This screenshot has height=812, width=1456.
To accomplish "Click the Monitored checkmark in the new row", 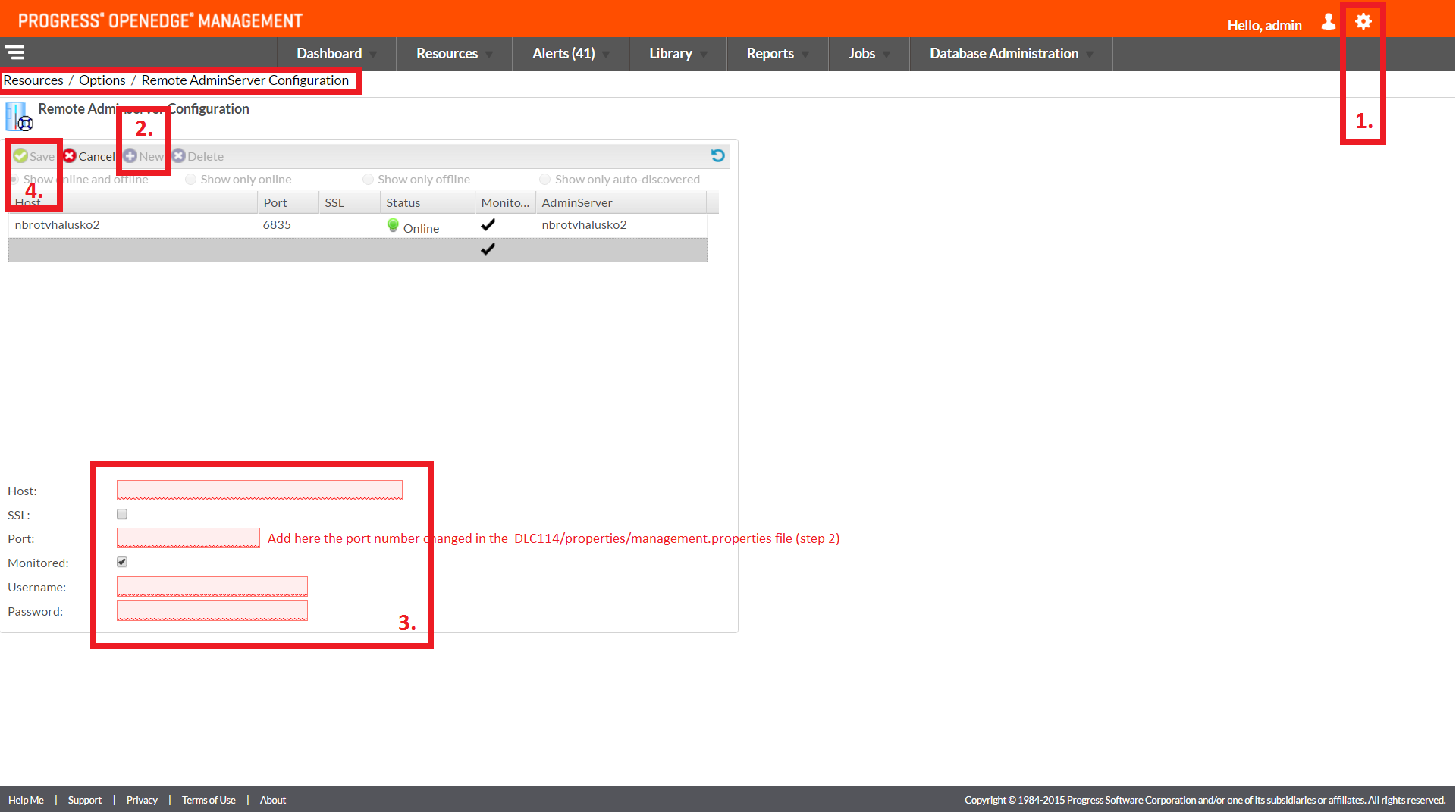I will pyautogui.click(x=488, y=249).
